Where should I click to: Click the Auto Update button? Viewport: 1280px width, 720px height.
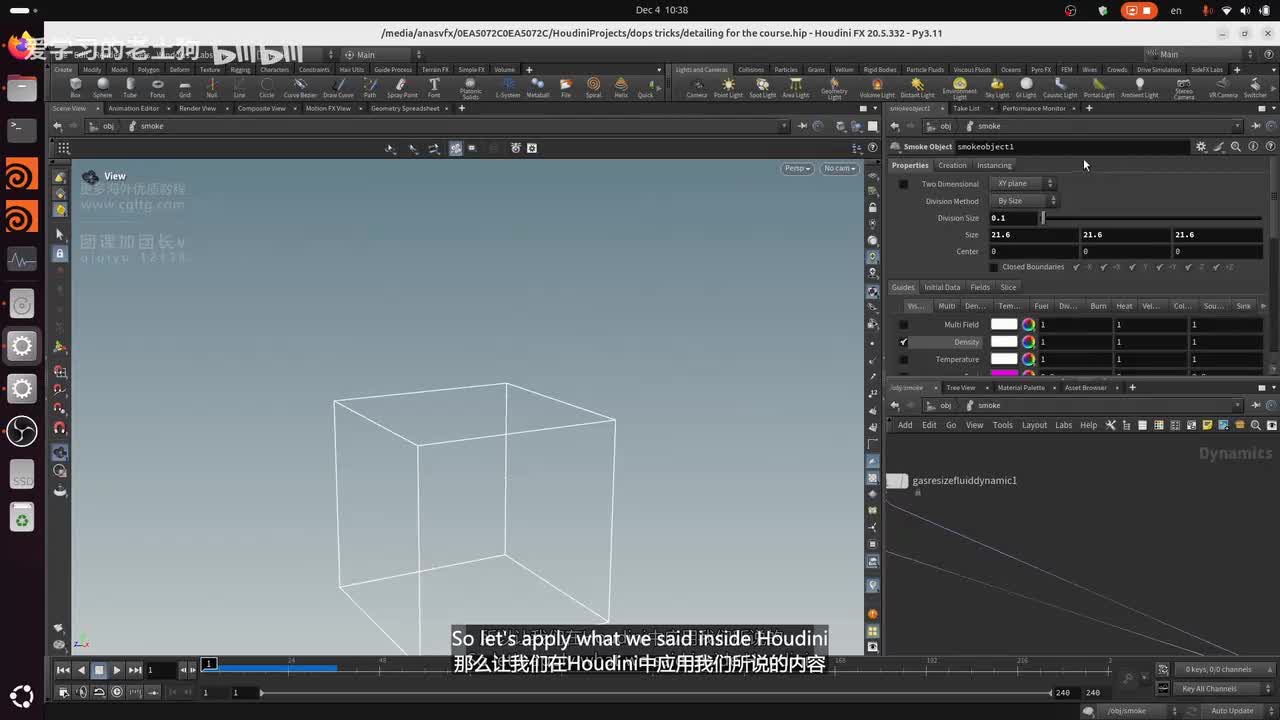1232,711
